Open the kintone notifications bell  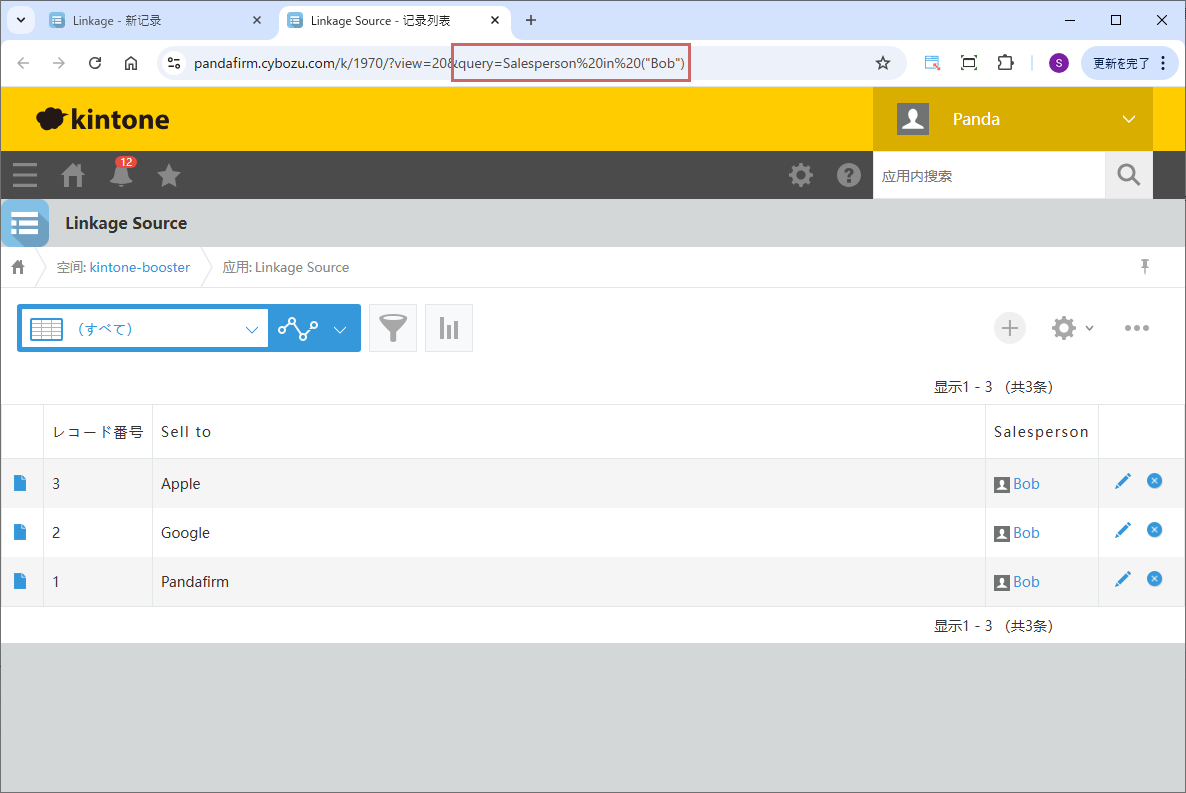pos(121,175)
